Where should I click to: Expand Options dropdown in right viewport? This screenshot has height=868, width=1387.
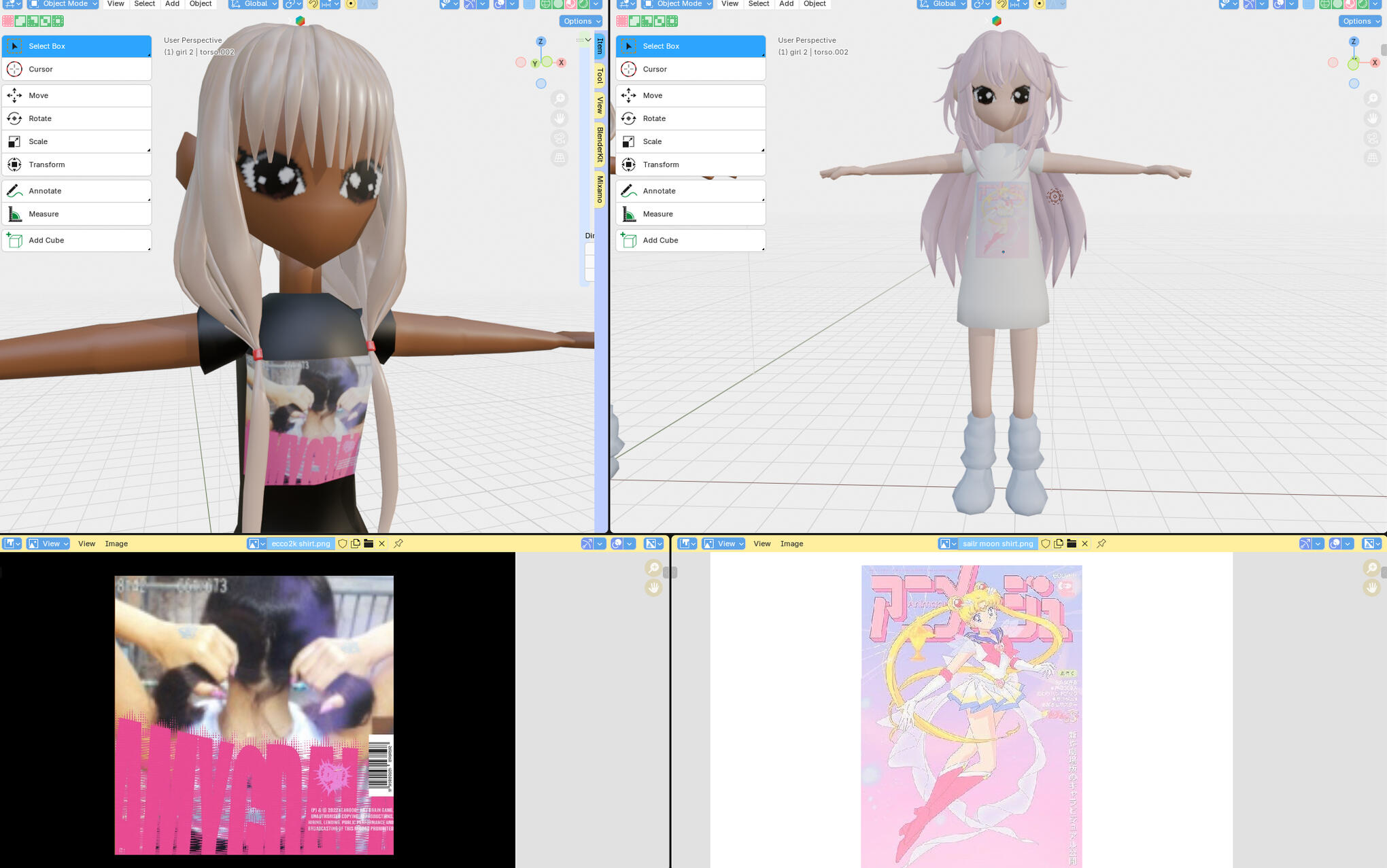pyautogui.click(x=1361, y=21)
